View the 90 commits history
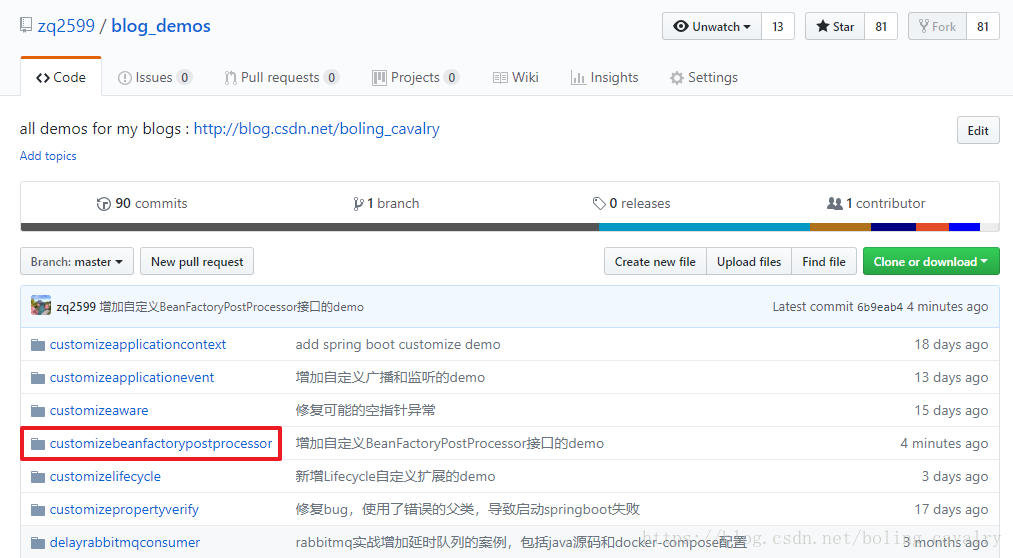Viewport: 1013px width, 558px height. click(x=142, y=203)
